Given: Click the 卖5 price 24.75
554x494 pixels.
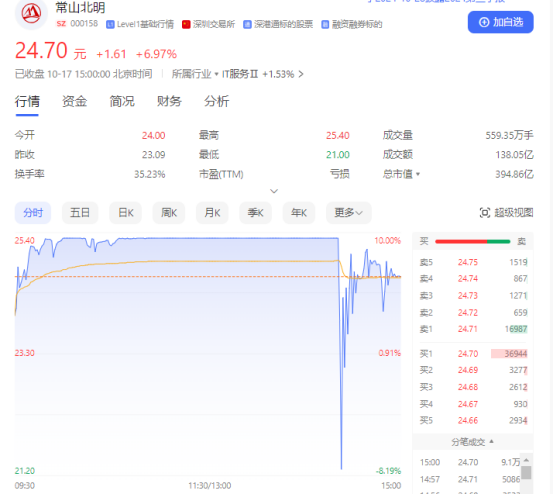Looking at the screenshot, I should (x=468, y=262).
